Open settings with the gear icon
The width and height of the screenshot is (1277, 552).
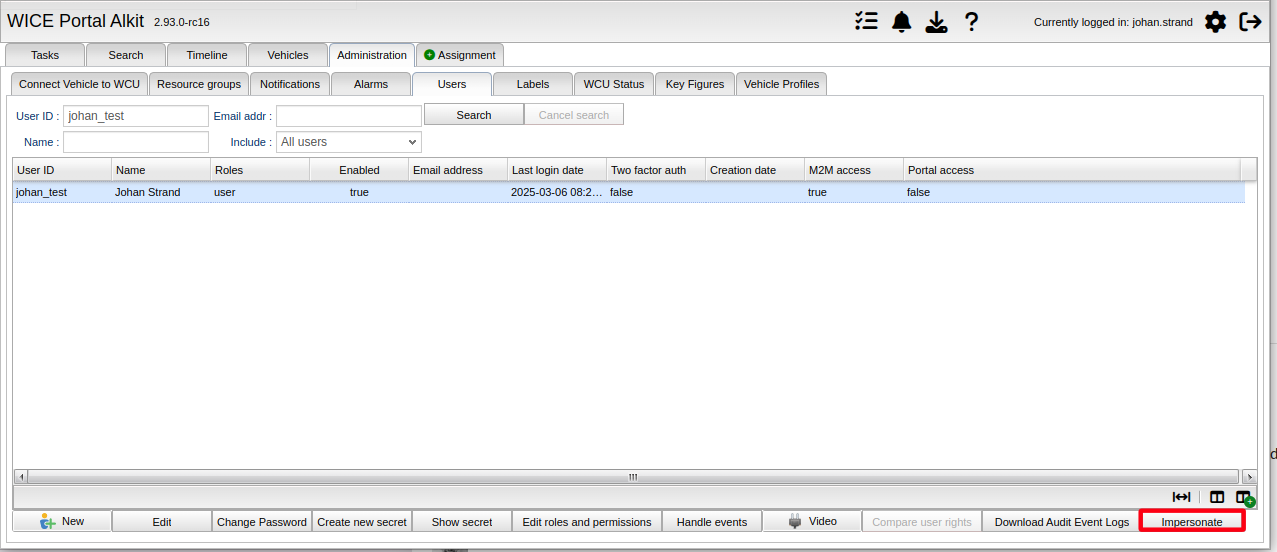pyautogui.click(x=1215, y=22)
